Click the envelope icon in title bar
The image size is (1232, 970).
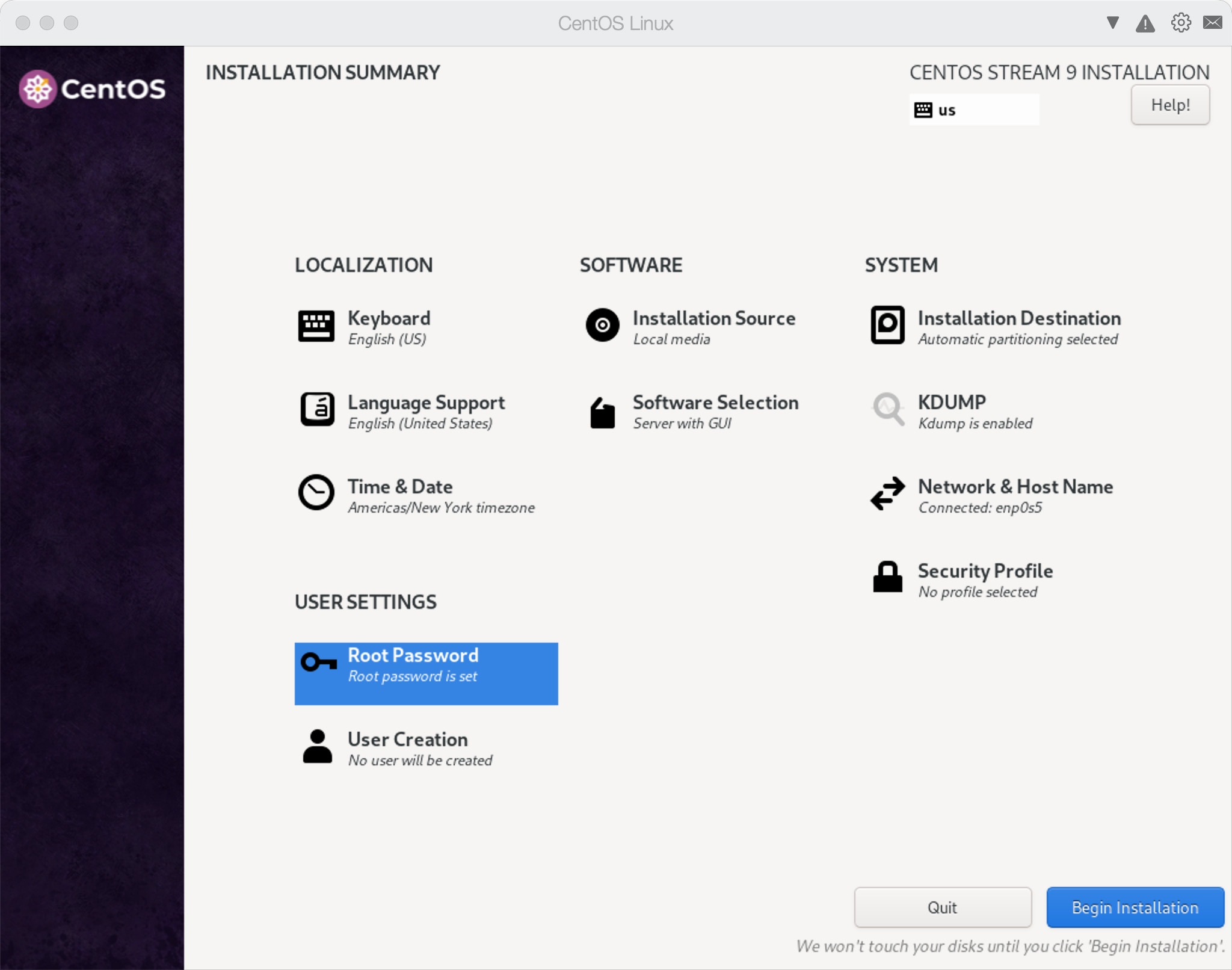click(1212, 23)
